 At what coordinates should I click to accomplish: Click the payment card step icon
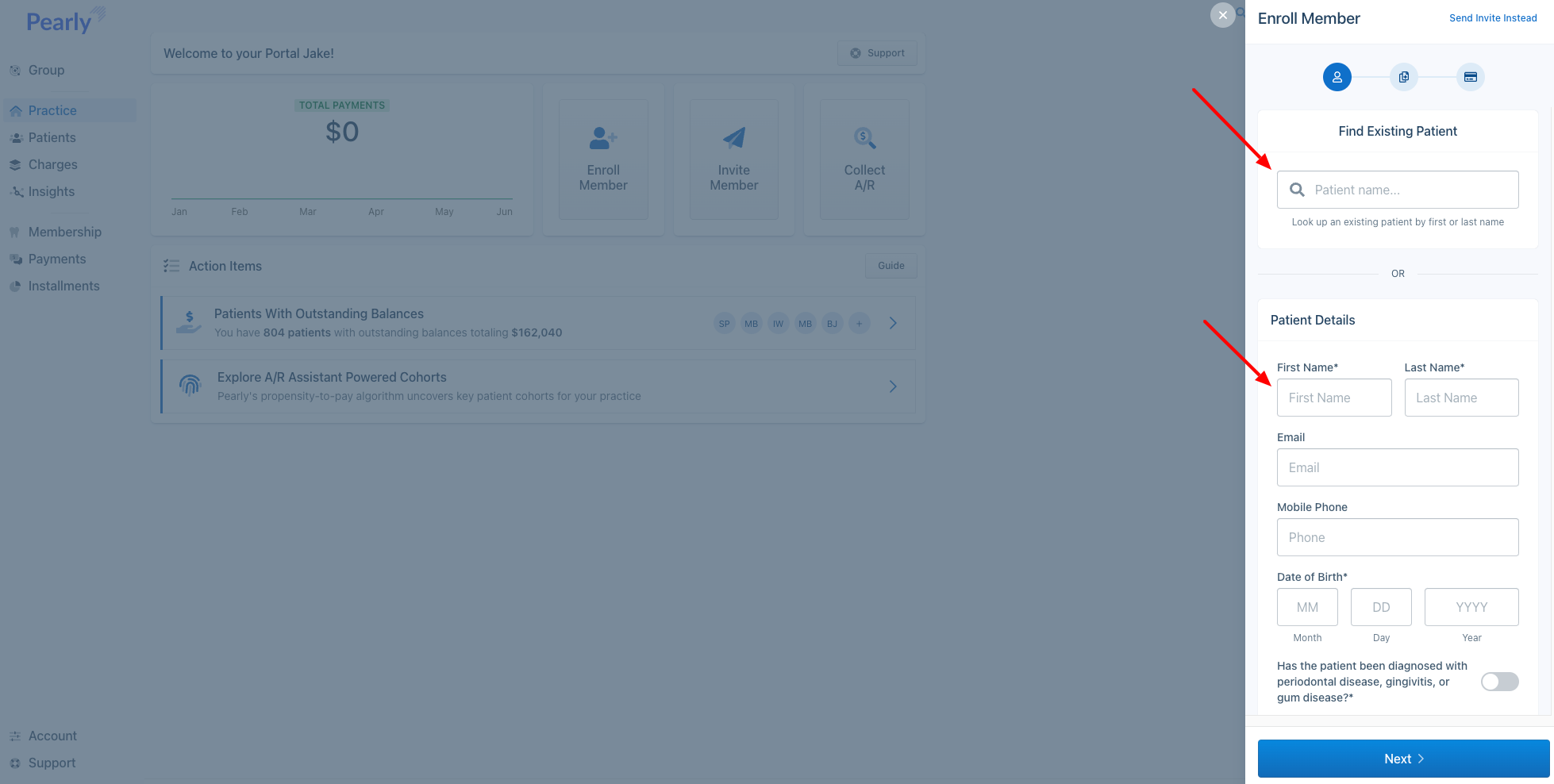(x=1470, y=77)
